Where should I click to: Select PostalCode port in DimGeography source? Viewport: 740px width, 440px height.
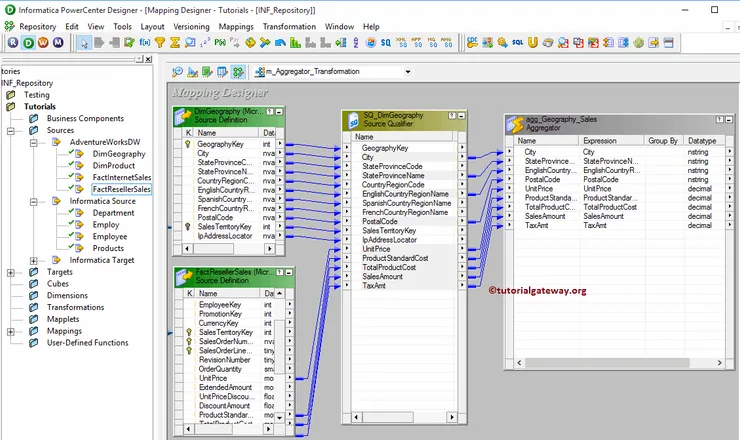click(215, 218)
